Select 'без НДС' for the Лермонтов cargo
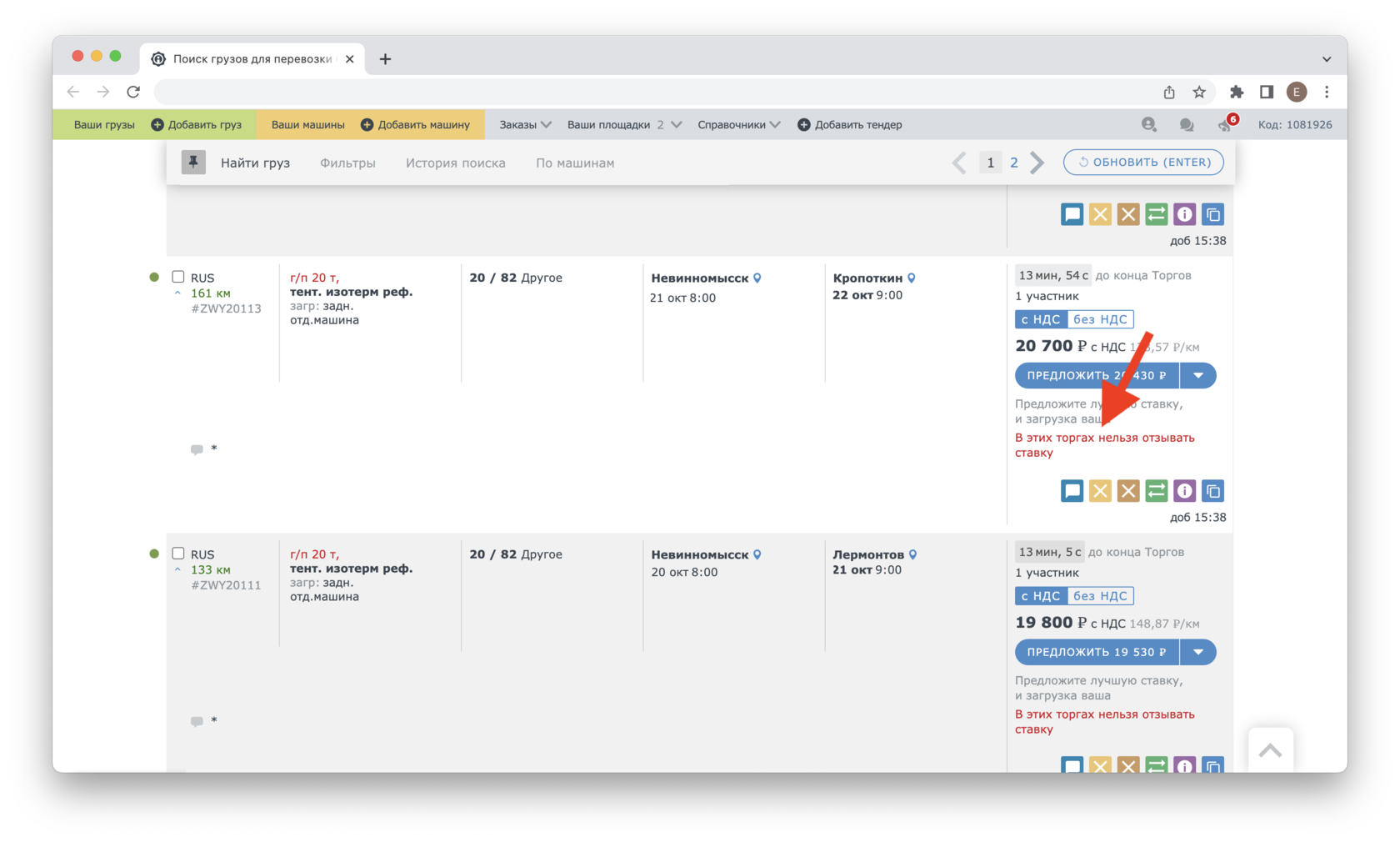The height and width of the screenshot is (842, 1400). (x=1100, y=596)
